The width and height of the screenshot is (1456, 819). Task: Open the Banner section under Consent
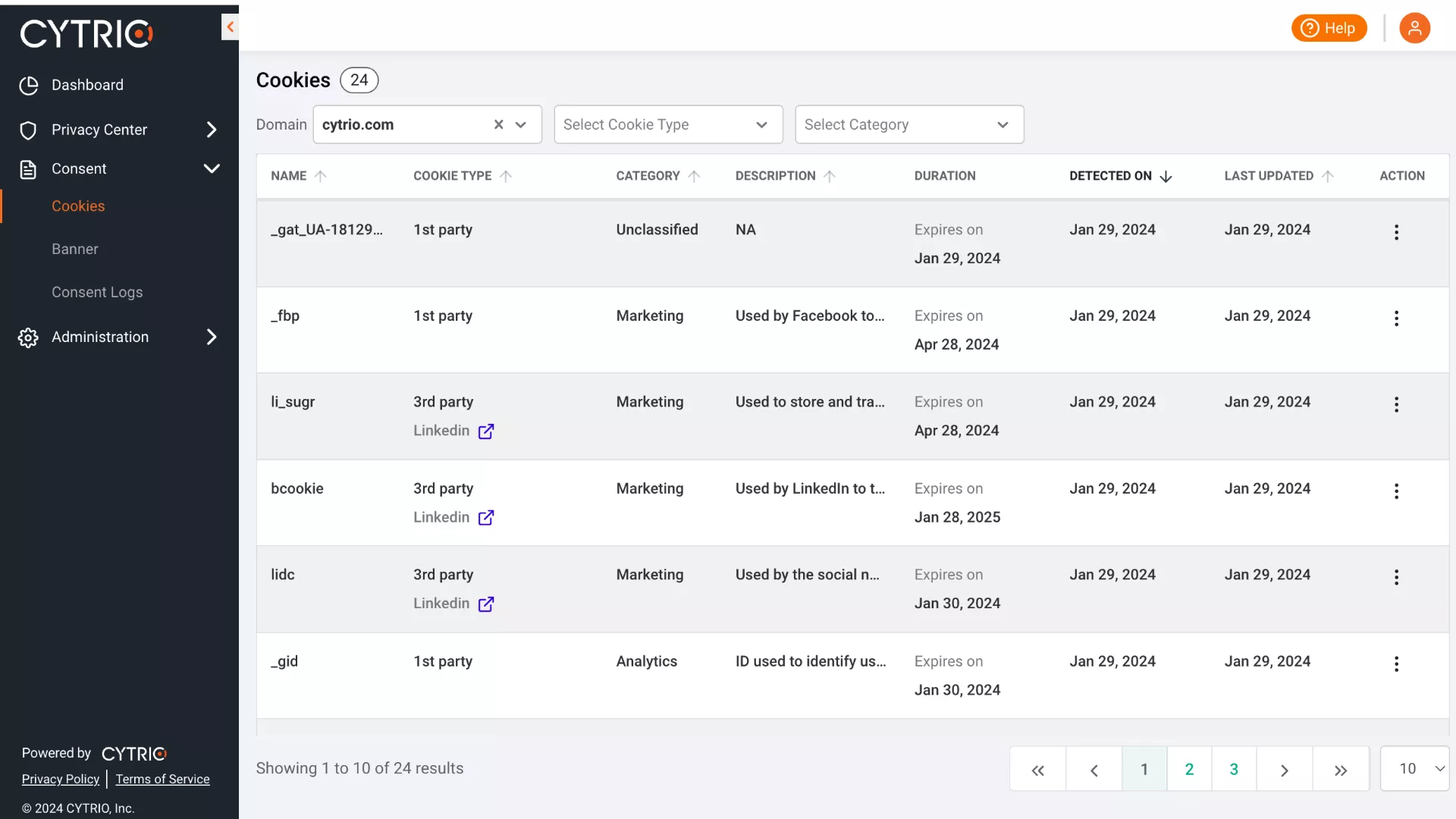(75, 249)
